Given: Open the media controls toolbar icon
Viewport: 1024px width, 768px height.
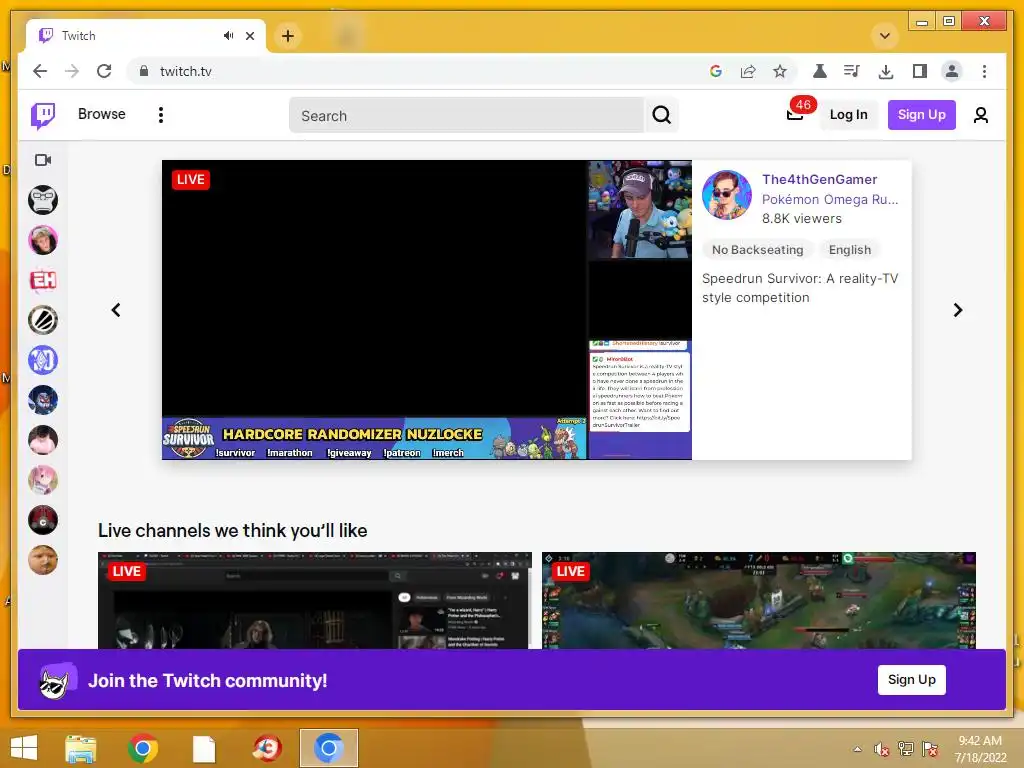Looking at the screenshot, I should tap(852, 71).
